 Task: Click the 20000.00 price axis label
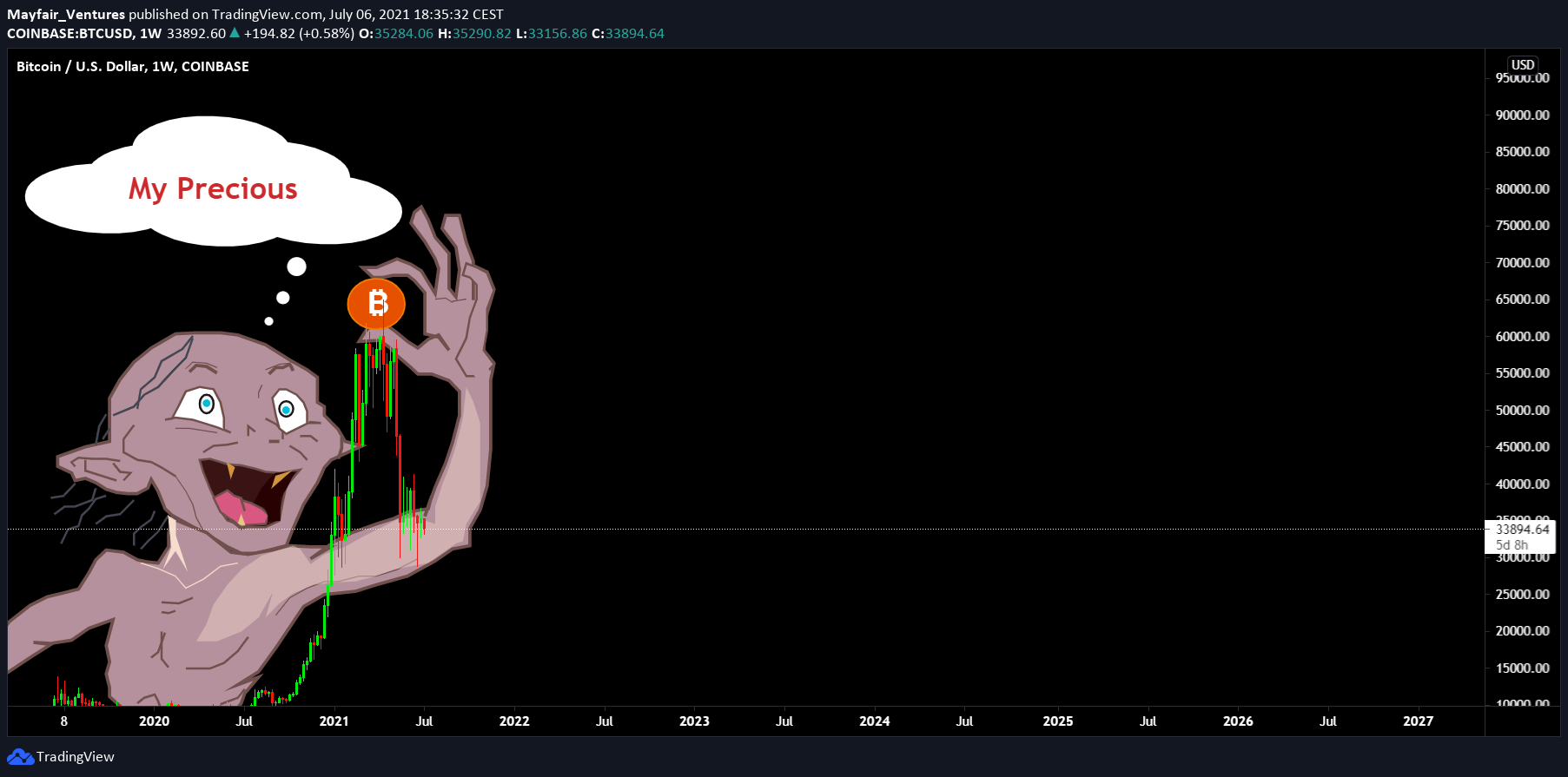coord(1522,630)
